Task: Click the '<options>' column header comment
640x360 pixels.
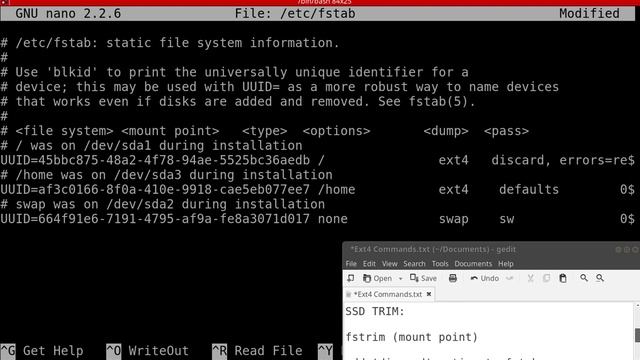Action: 336,131
